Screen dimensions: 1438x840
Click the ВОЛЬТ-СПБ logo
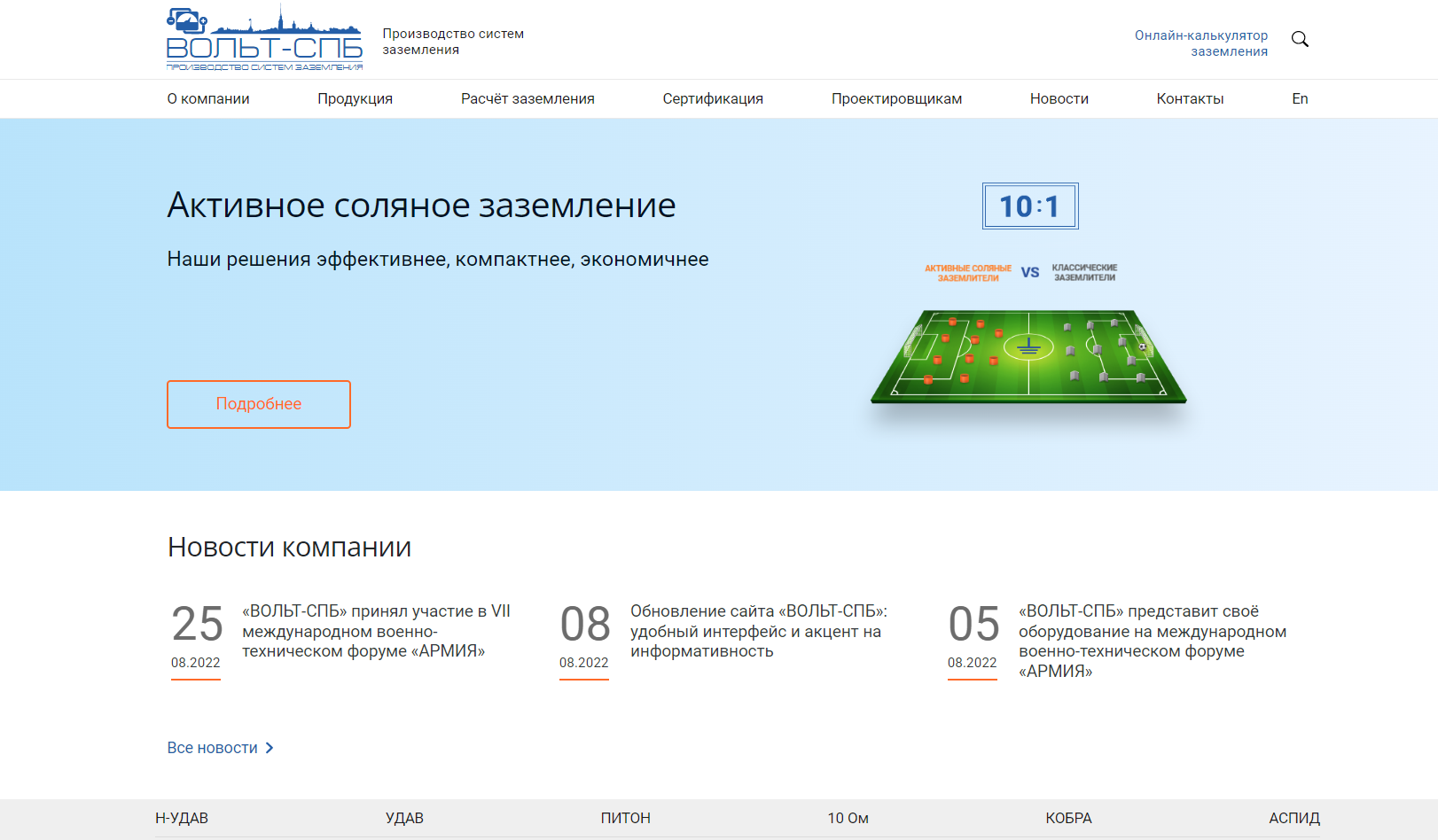pos(264,38)
